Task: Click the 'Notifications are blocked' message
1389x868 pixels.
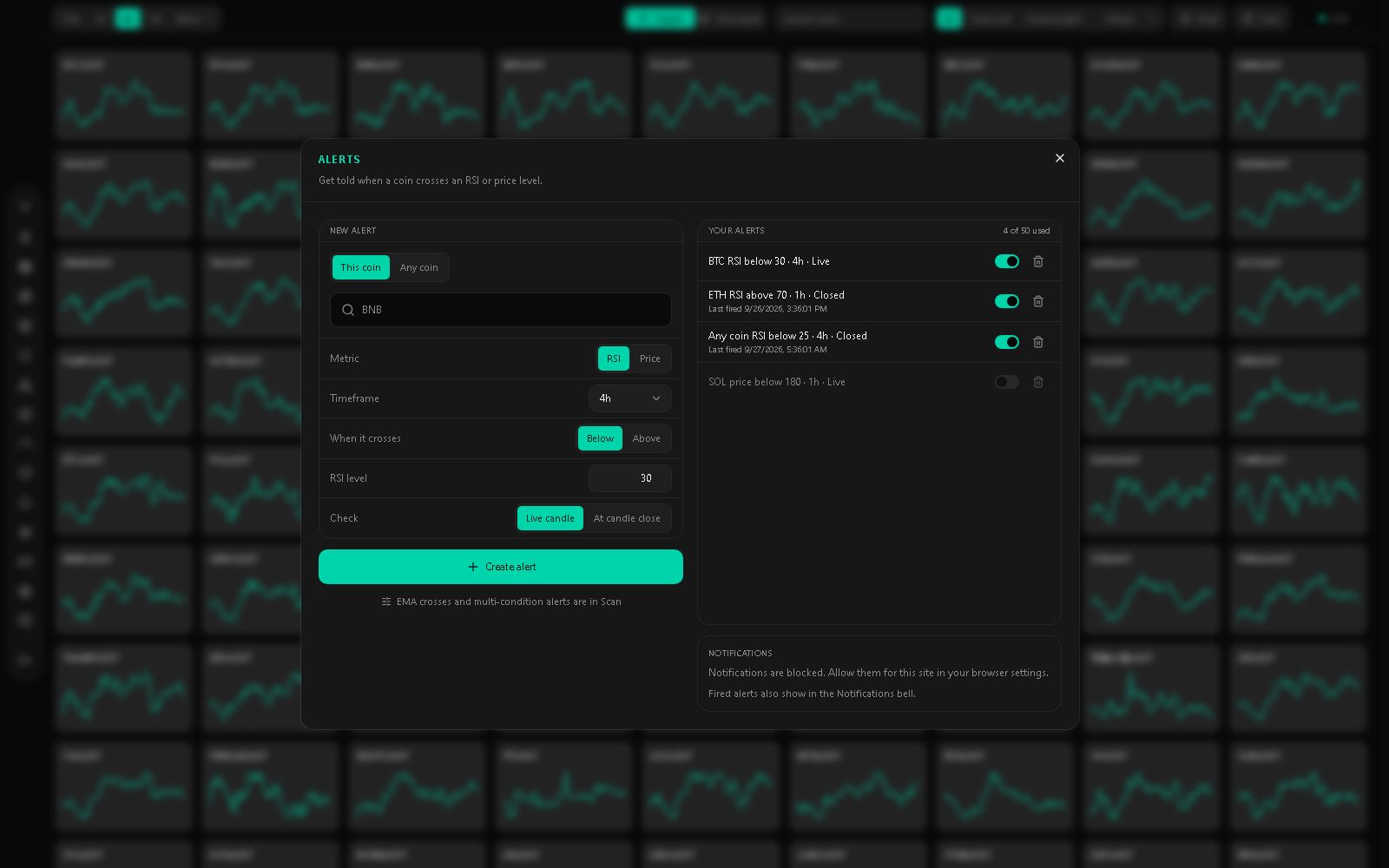Action: click(879, 673)
